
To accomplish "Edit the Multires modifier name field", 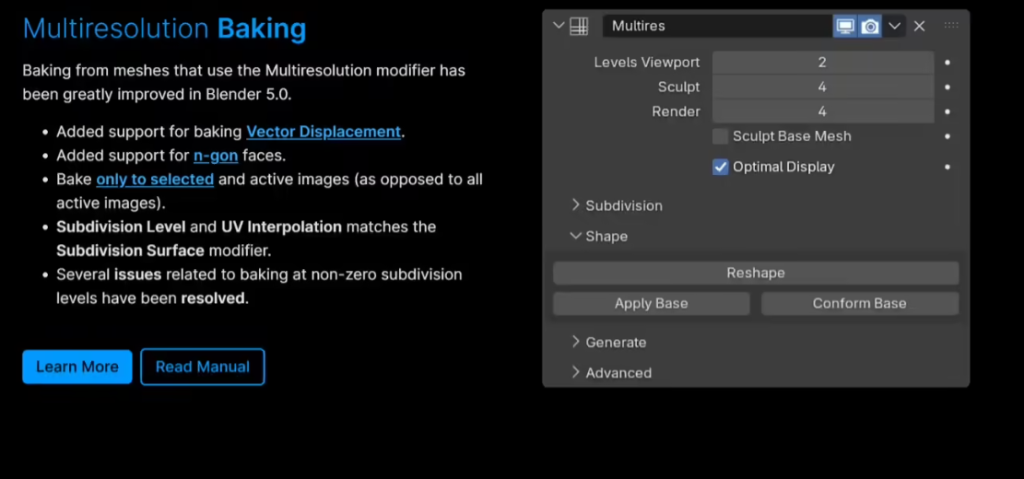I will (717, 26).
